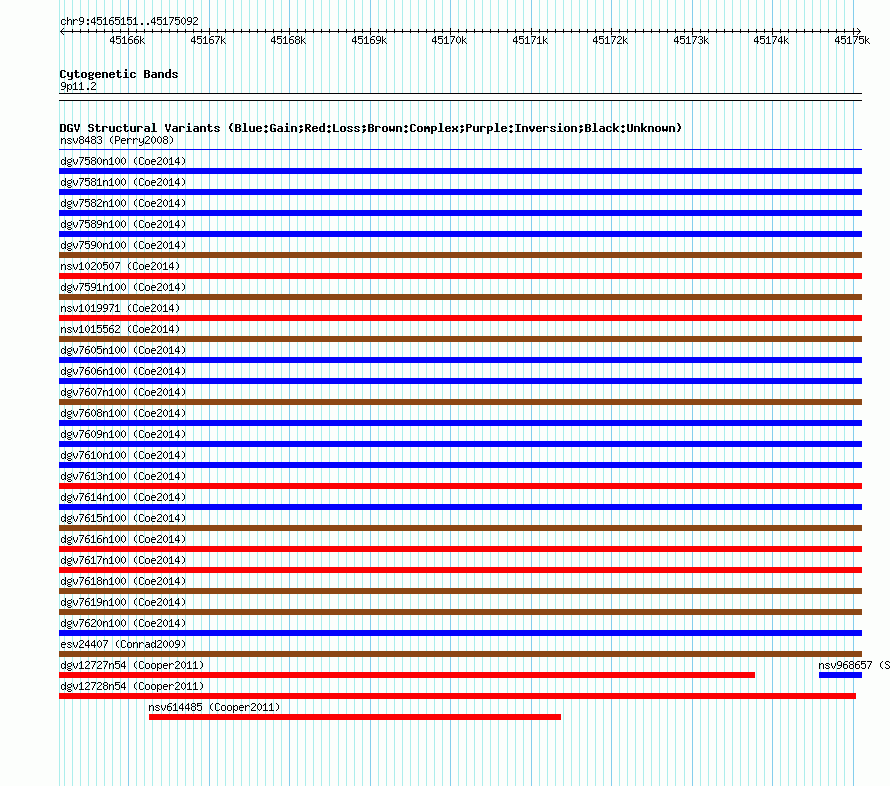Open variant nsv1019971 (Coe2014) label

[x=120, y=308]
